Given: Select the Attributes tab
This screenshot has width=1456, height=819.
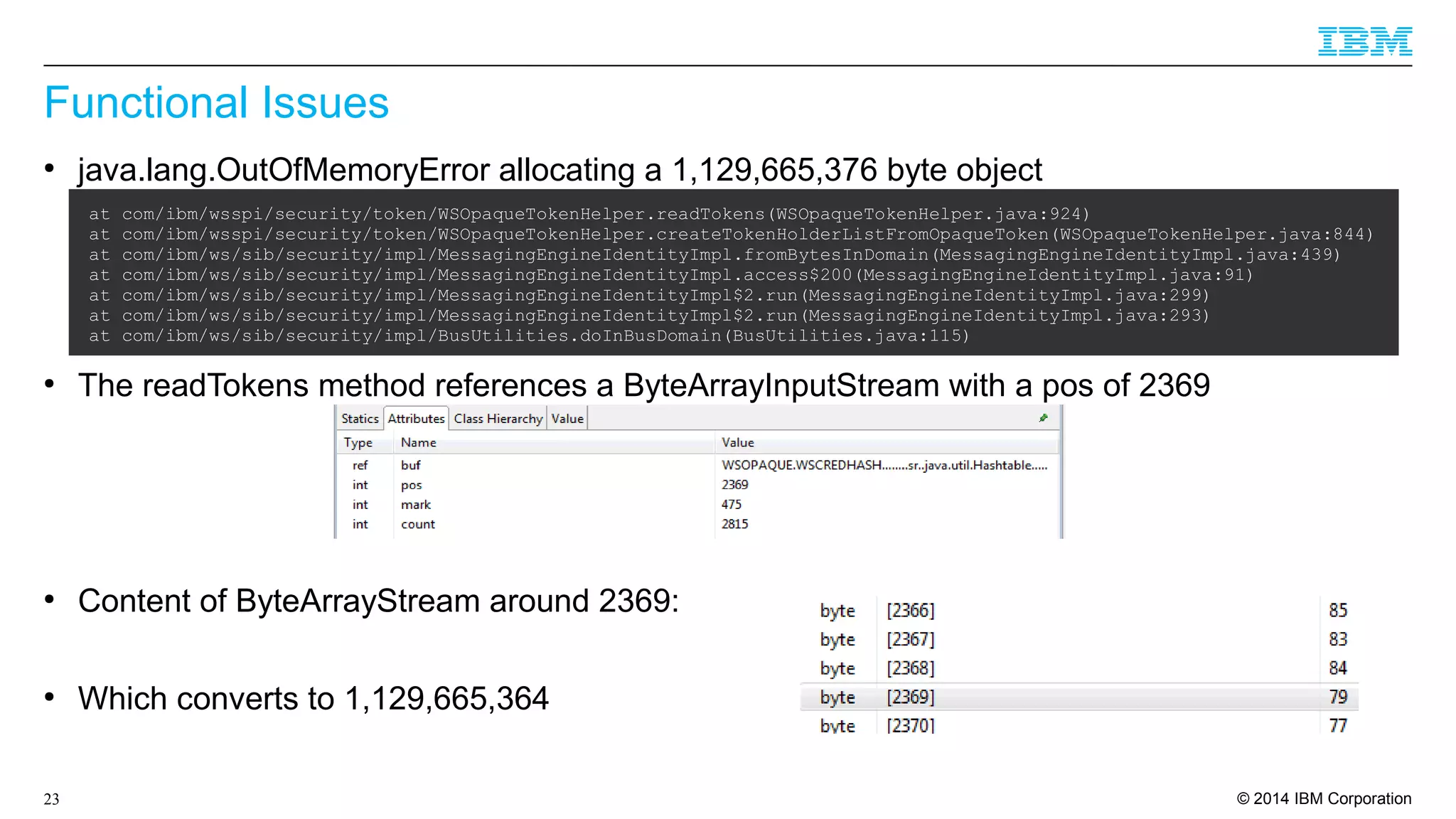Looking at the screenshot, I should (416, 419).
